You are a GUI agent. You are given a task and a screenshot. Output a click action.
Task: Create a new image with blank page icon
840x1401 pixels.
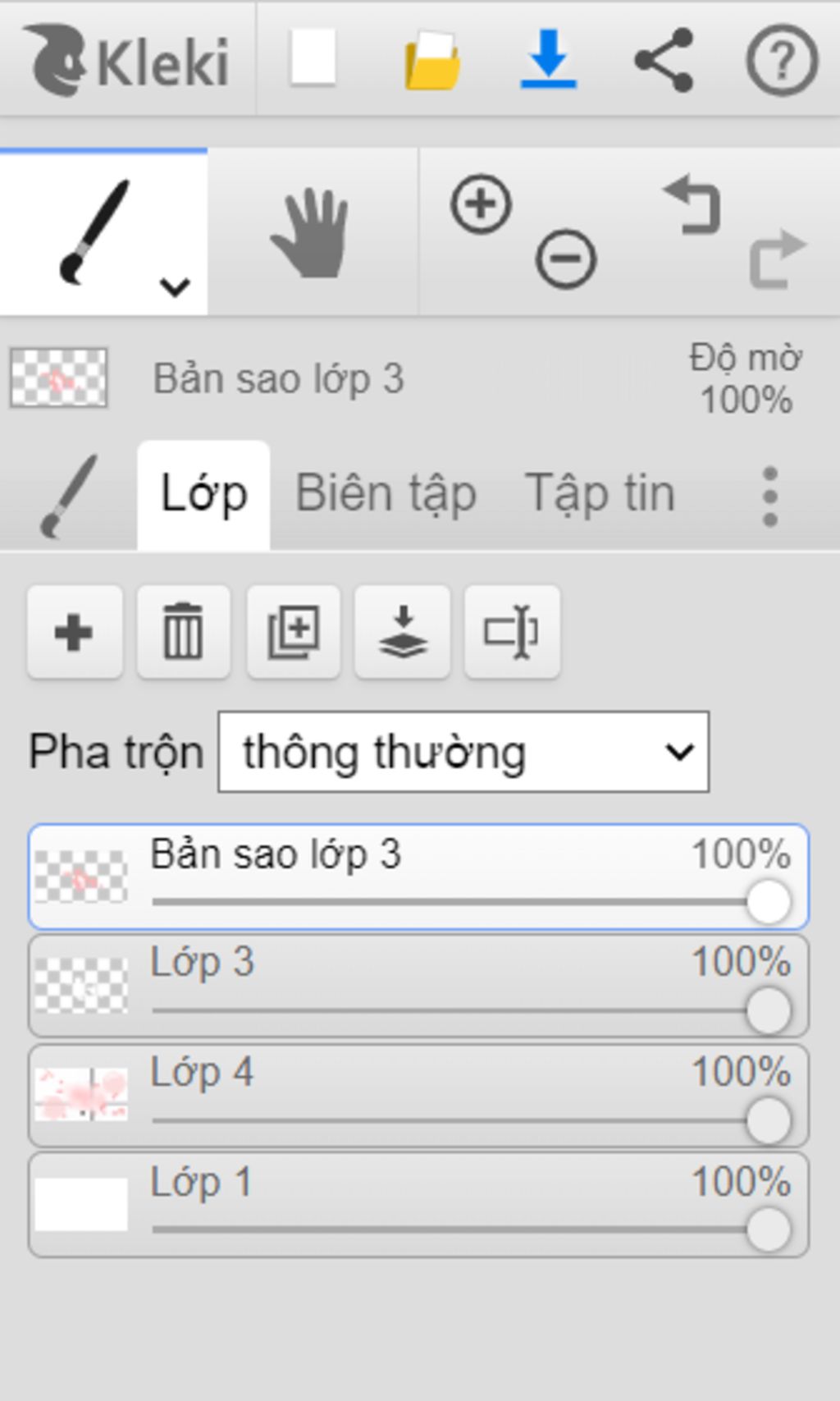[x=313, y=57]
